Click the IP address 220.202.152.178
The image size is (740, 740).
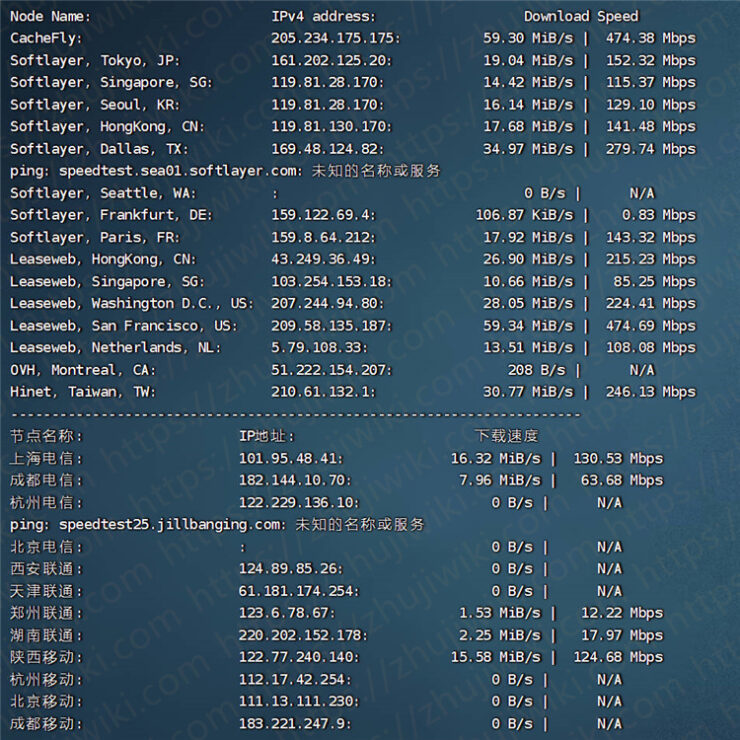303,635
